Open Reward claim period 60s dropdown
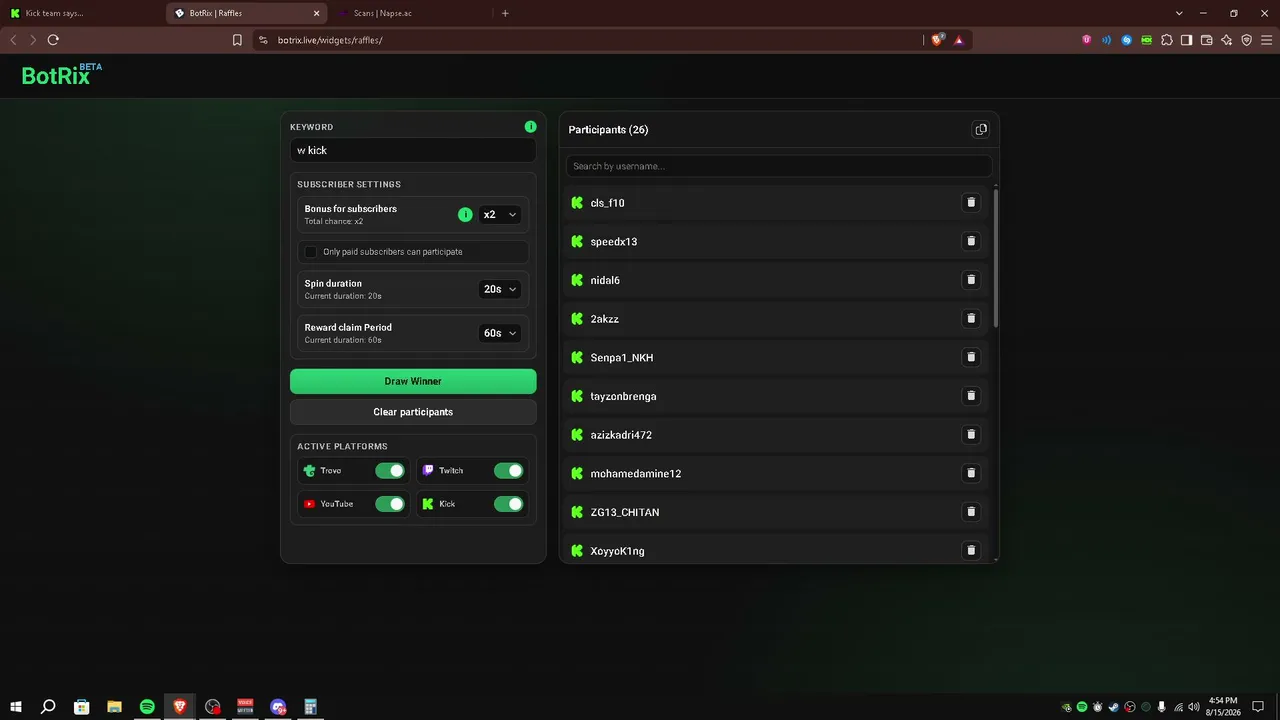Screen dimensions: 1280x720 (x=500, y=333)
